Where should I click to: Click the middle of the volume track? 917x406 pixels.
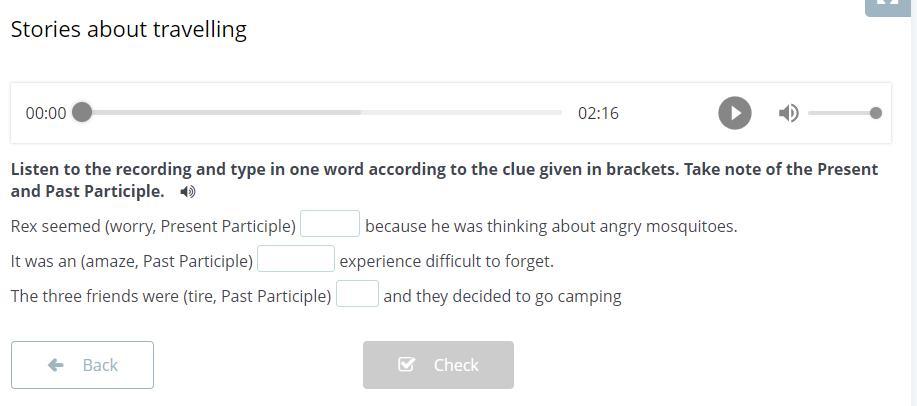(x=842, y=113)
